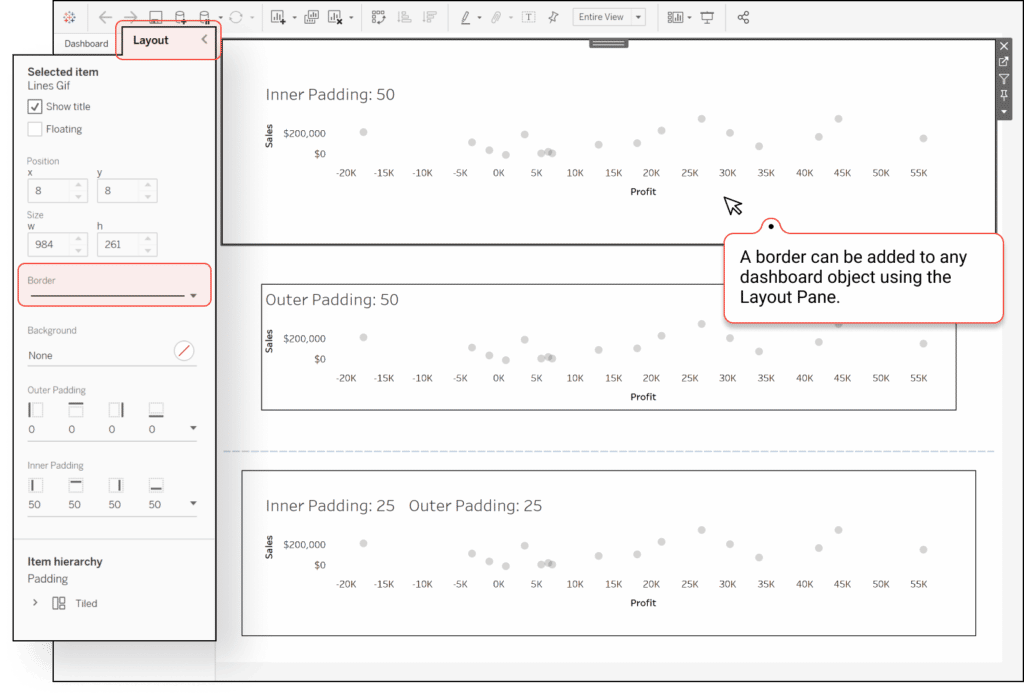Click the Inner Padding top side icon
Viewport: 1024px width, 699px height.
[76, 485]
